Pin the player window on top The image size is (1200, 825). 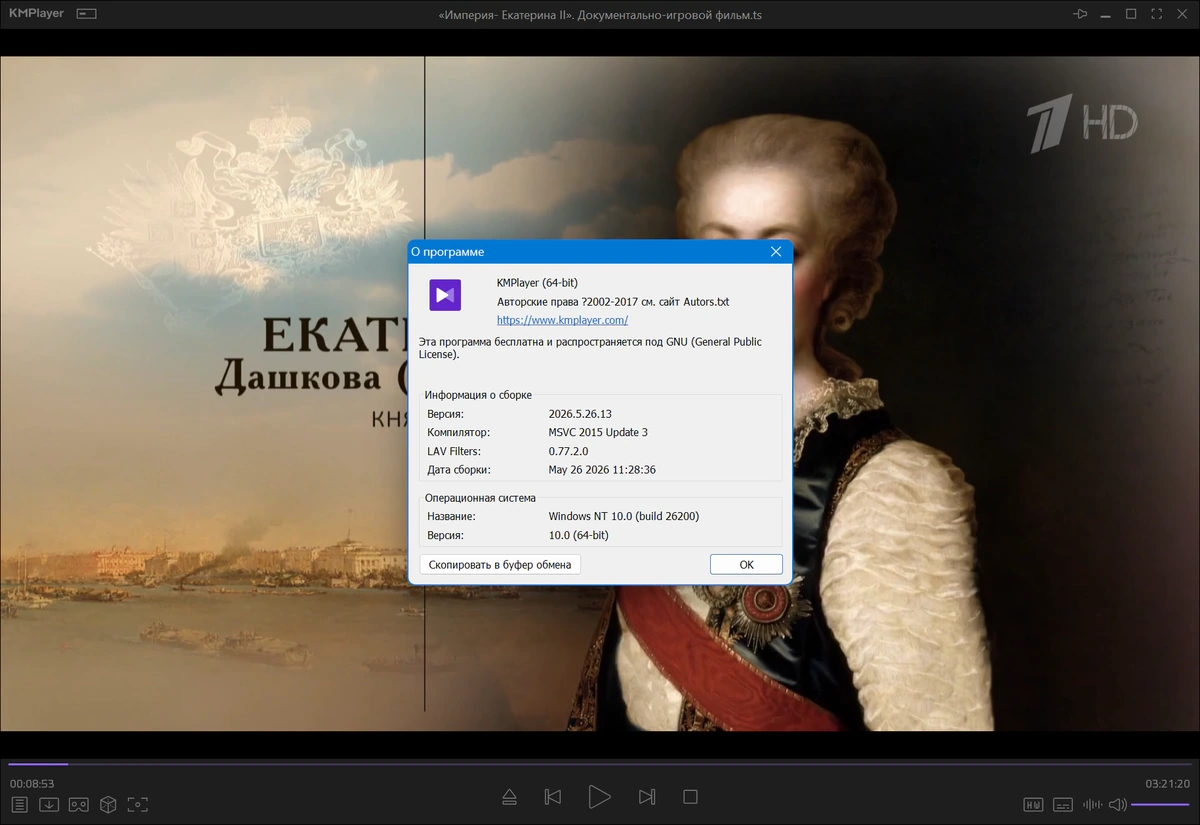click(1080, 14)
